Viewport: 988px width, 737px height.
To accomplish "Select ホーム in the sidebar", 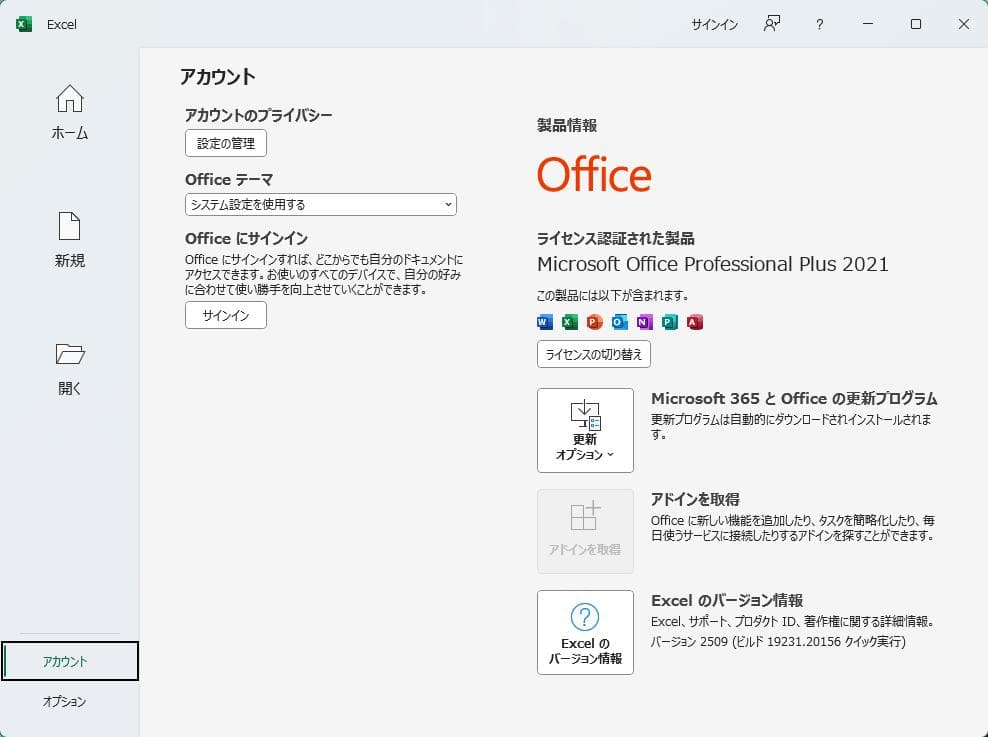I will [69, 112].
